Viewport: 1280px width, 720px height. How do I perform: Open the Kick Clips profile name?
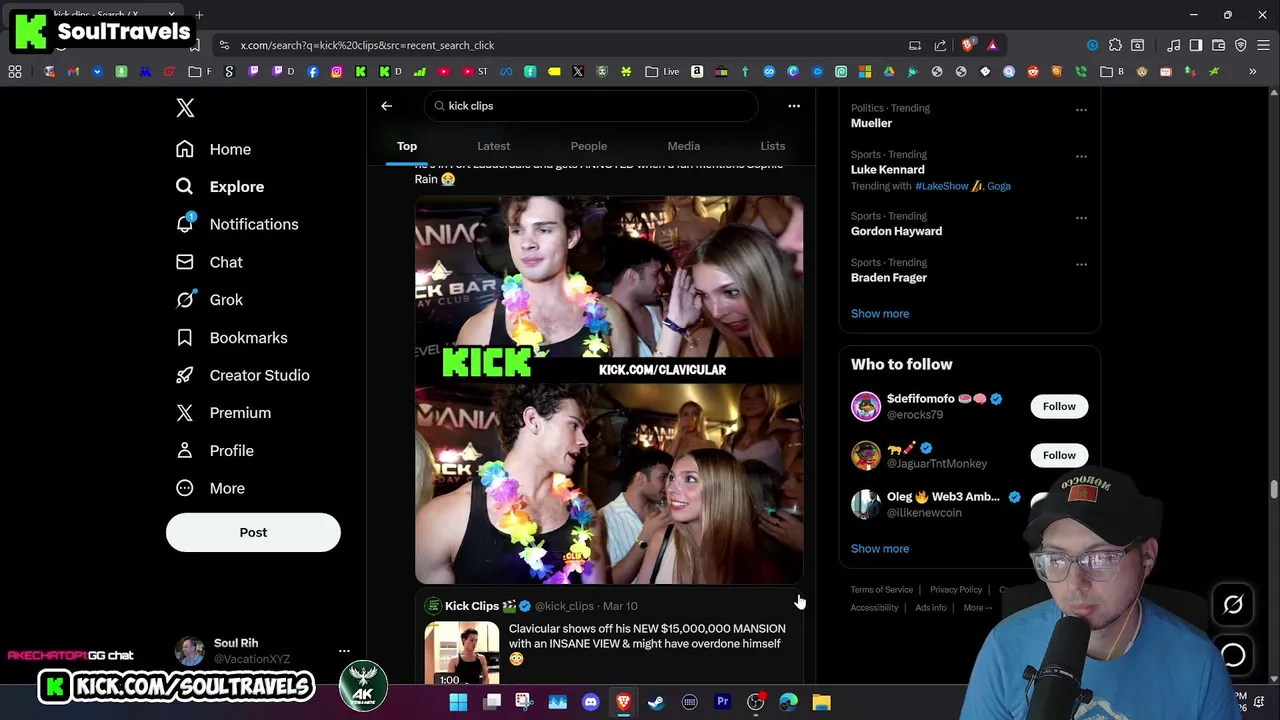pos(472,606)
